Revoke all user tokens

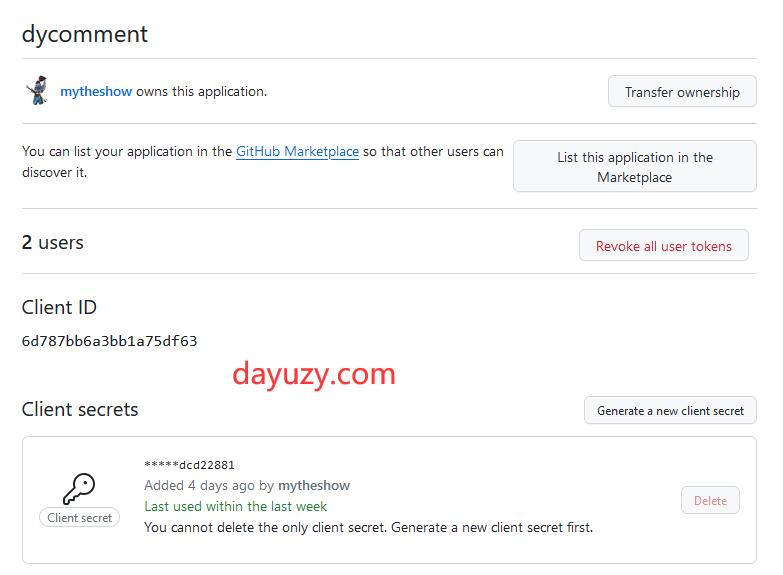coord(663,246)
